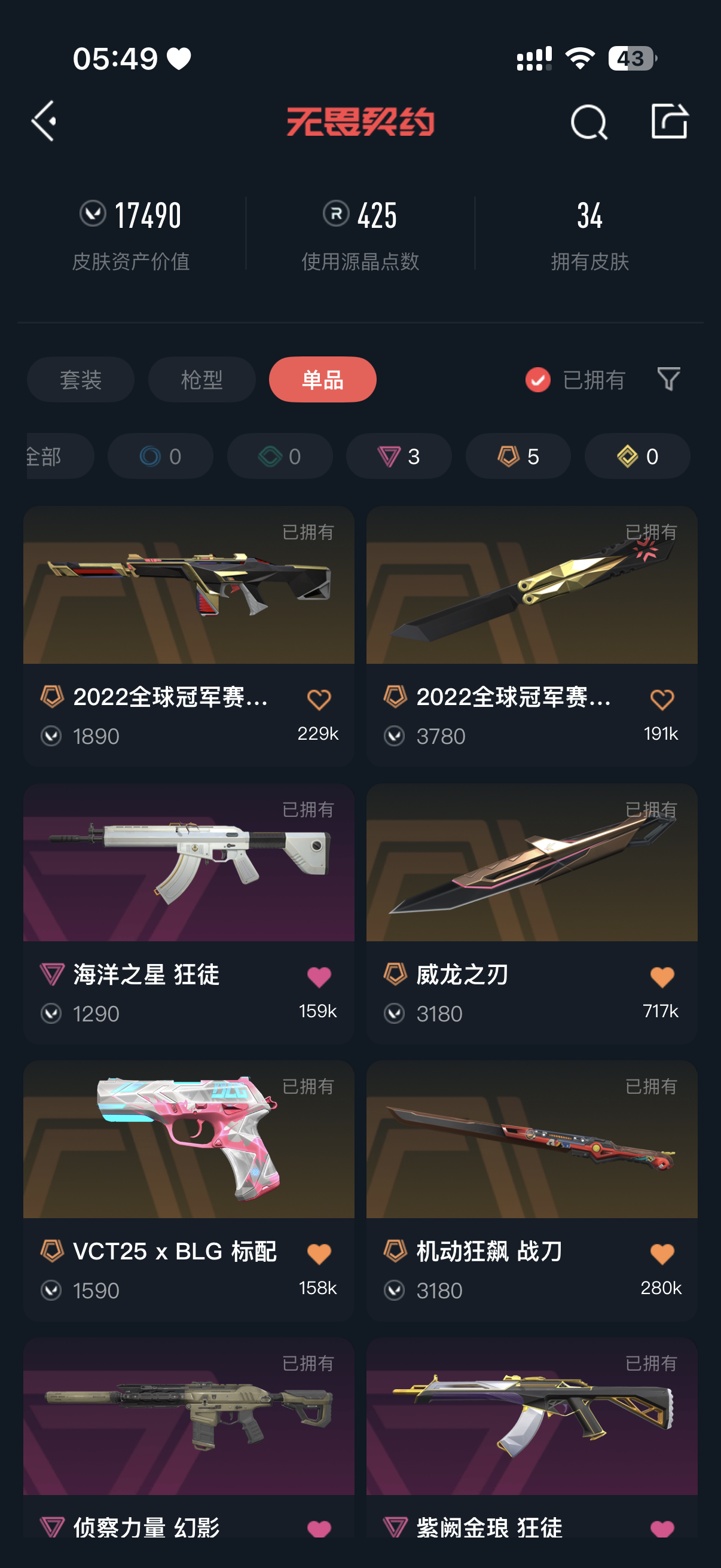The width and height of the screenshot is (721, 1568).
Task: Filter by yellow diamond tier showing 0
Action: 637,456
